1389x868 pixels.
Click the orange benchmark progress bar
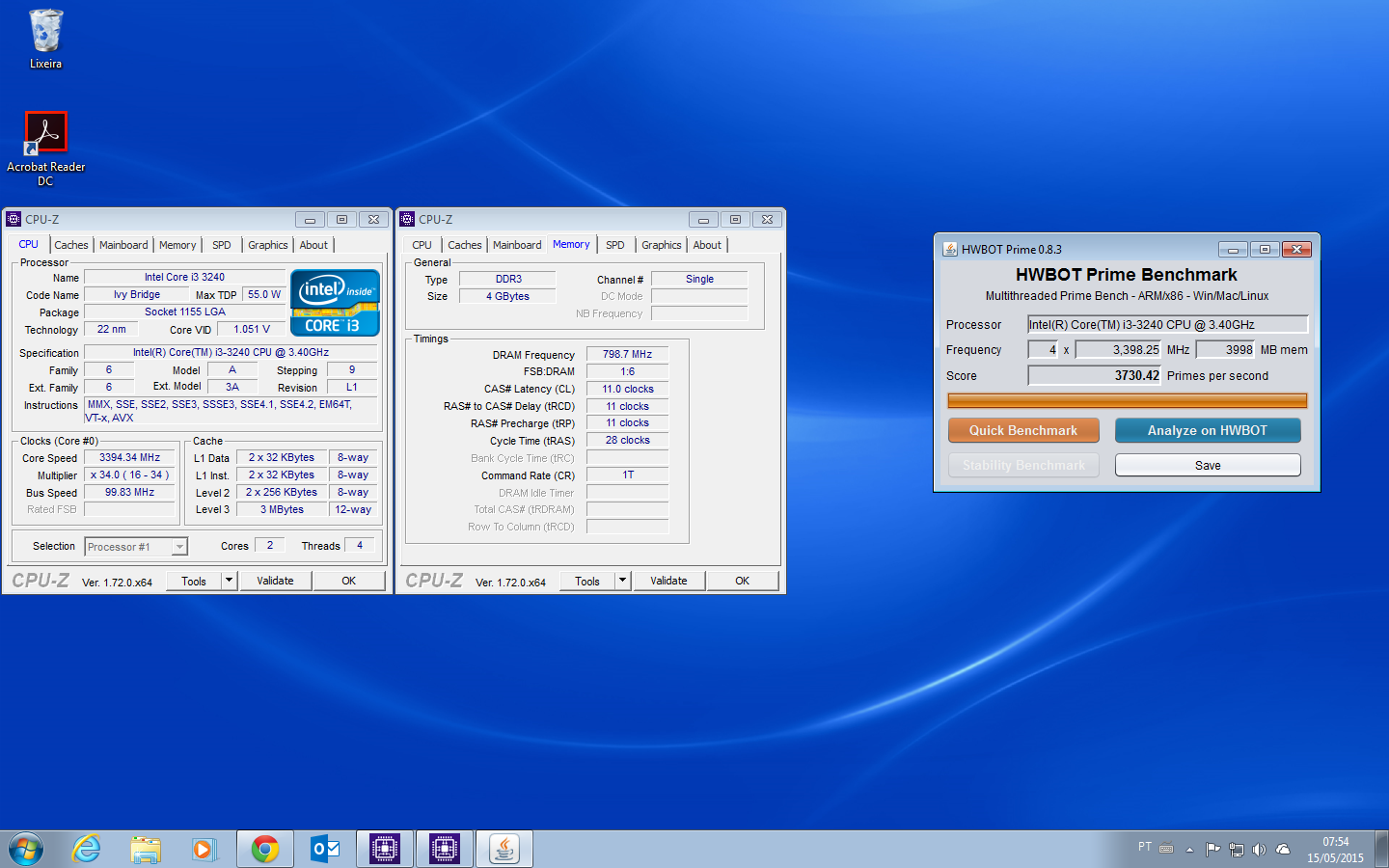pyautogui.click(x=1128, y=400)
